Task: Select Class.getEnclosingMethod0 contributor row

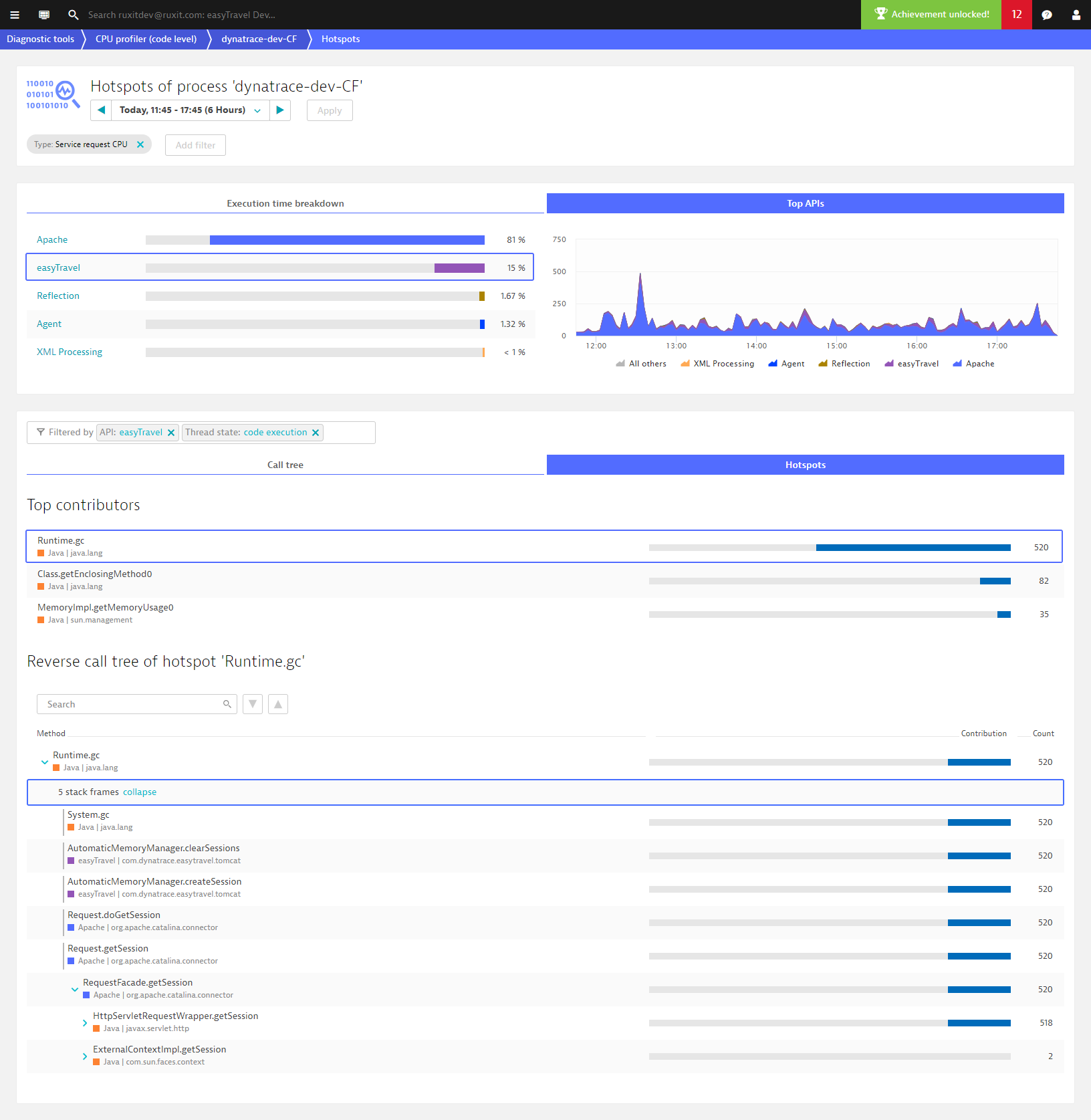Action: click(x=544, y=580)
